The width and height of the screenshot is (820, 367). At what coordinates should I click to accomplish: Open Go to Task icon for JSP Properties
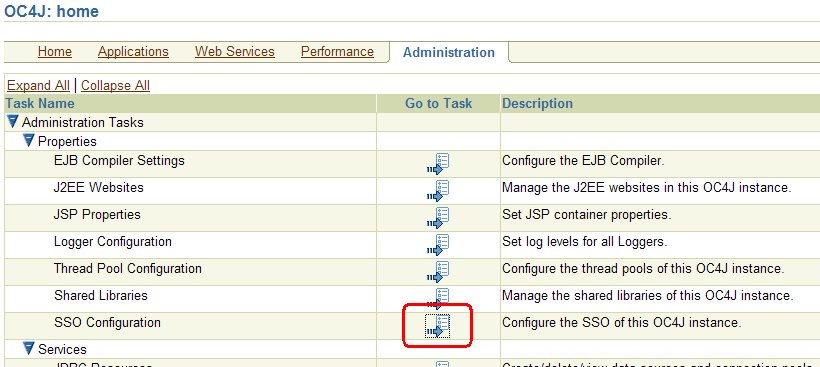pyautogui.click(x=438, y=218)
